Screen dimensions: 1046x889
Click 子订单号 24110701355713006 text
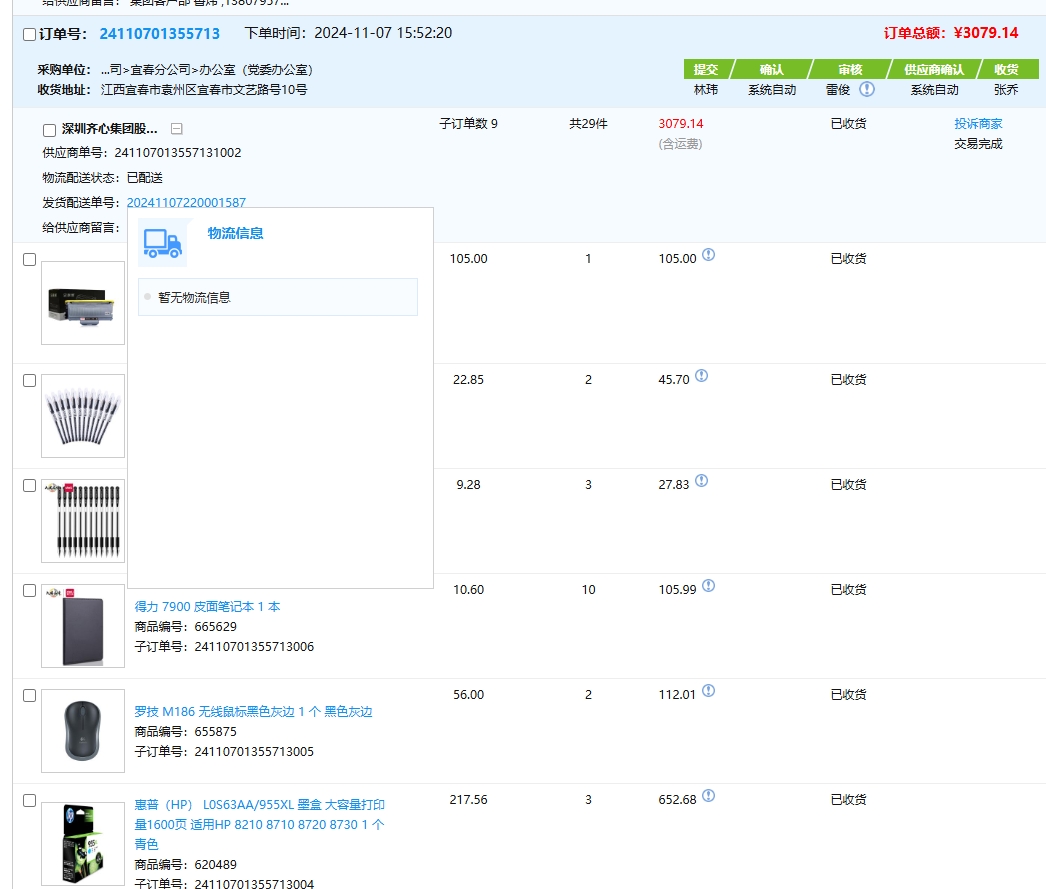pyautogui.click(x=224, y=646)
